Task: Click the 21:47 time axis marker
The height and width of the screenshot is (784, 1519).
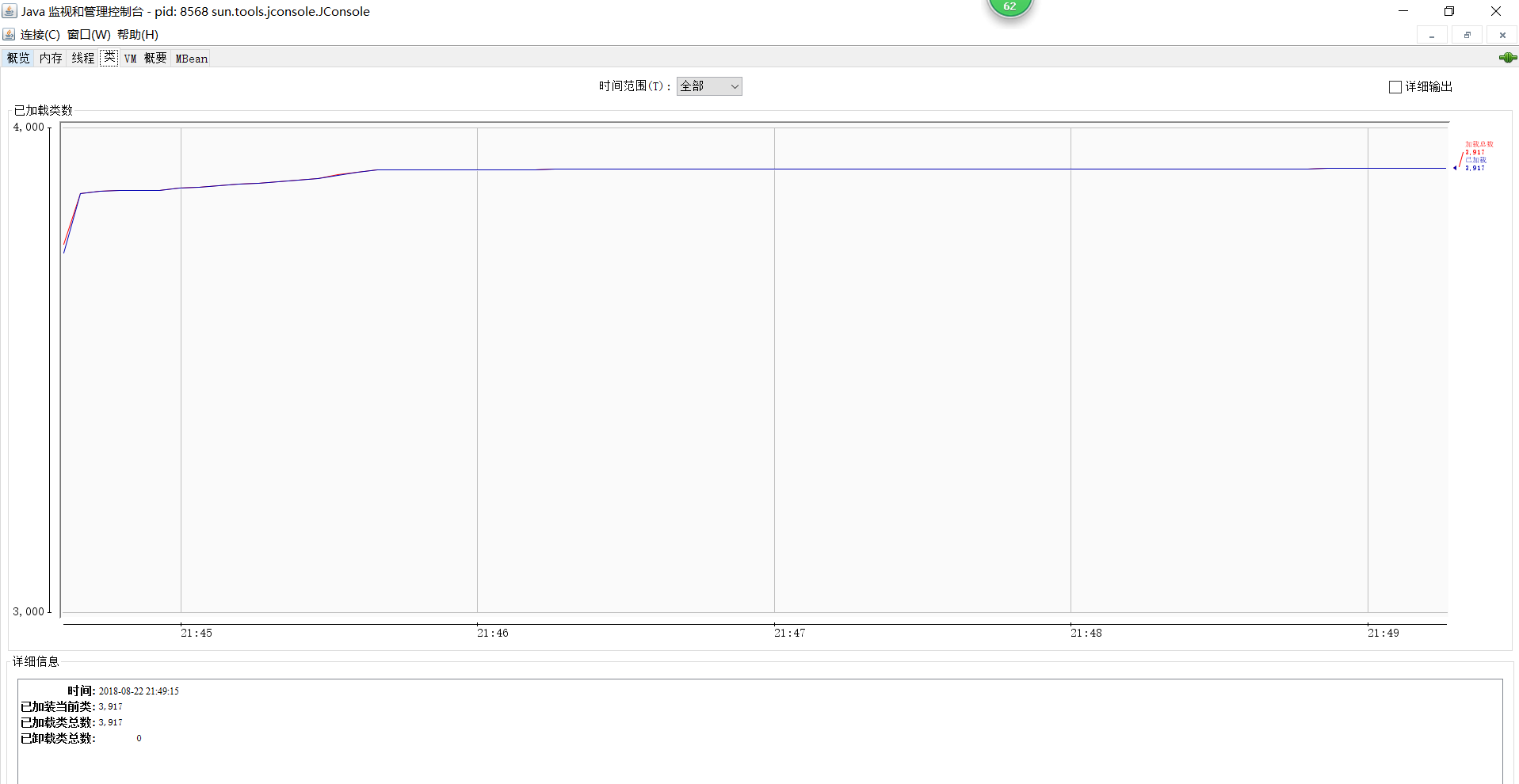Action: [789, 633]
